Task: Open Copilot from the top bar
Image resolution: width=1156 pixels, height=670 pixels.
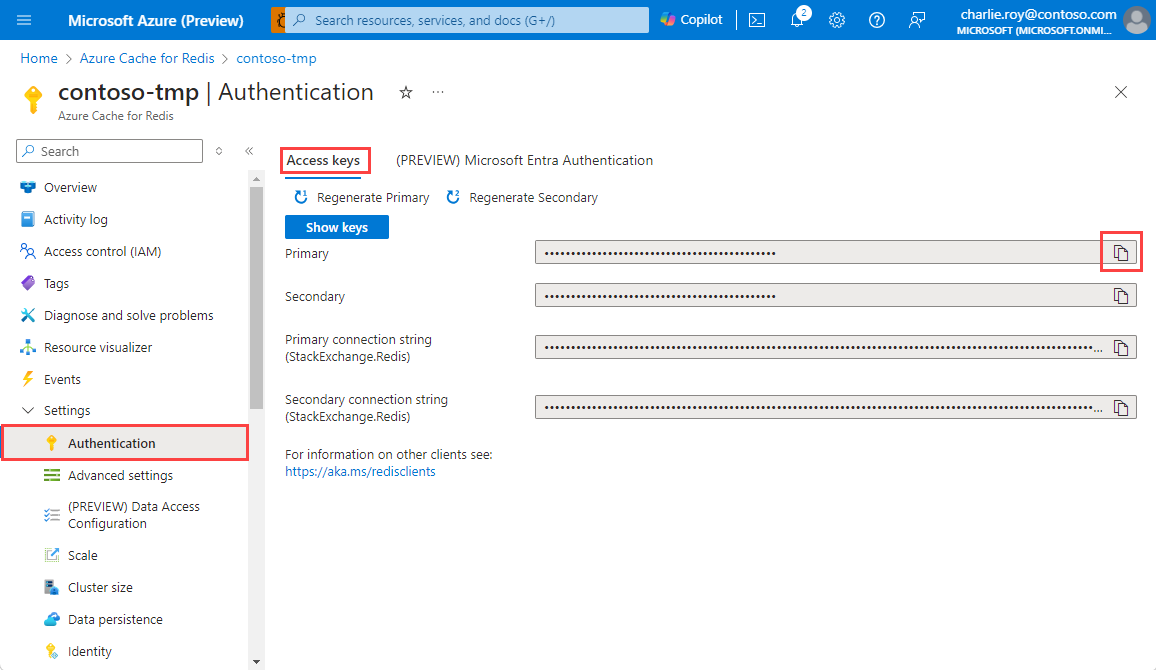Action: coord(691,19)
